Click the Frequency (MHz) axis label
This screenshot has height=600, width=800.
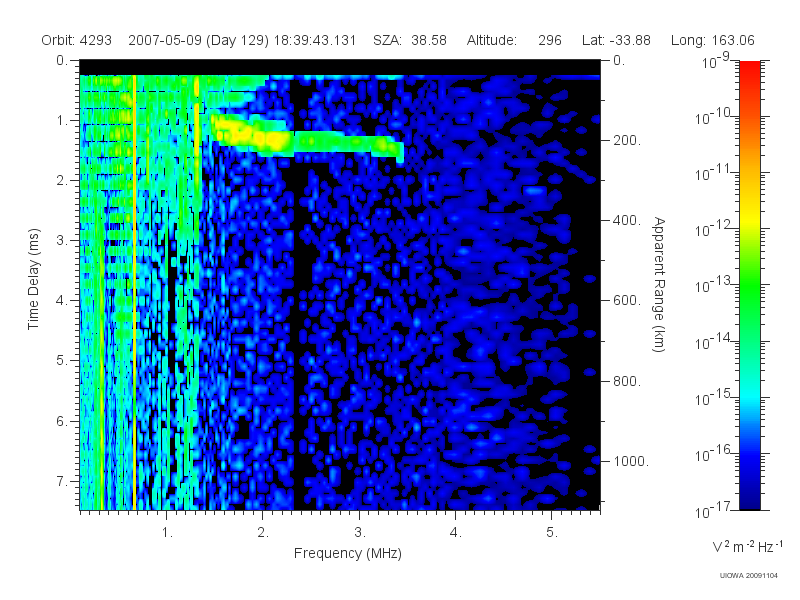pyautogui.click(x=347, y=553)
